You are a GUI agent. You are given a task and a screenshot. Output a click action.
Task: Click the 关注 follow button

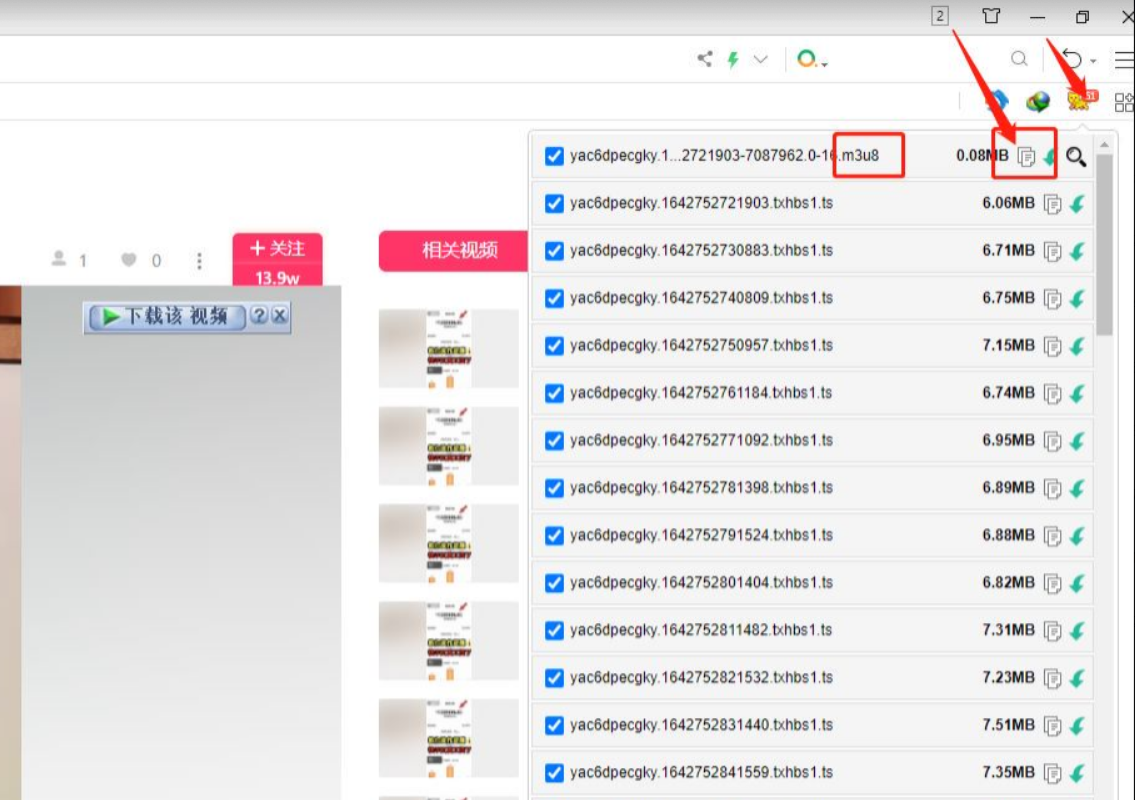(277, 248)
